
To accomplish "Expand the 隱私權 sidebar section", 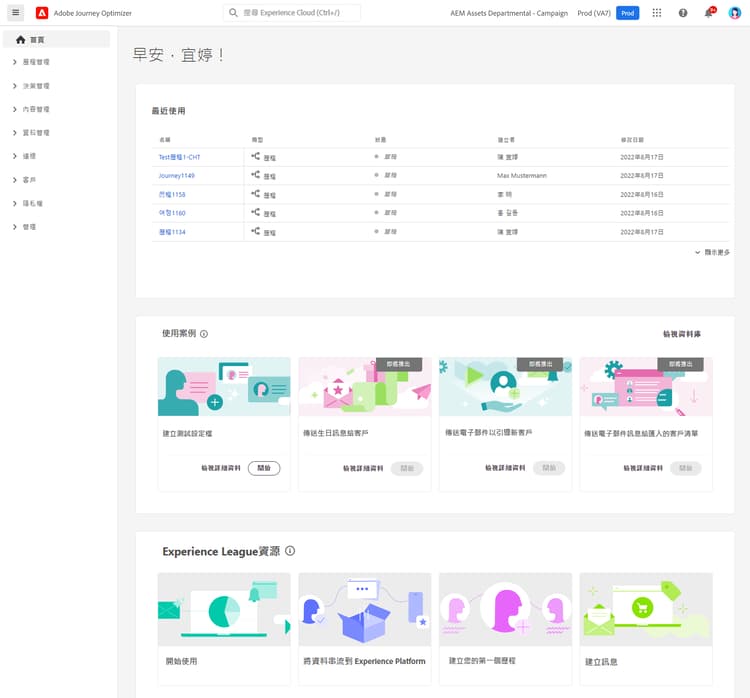I will point(15,204).
